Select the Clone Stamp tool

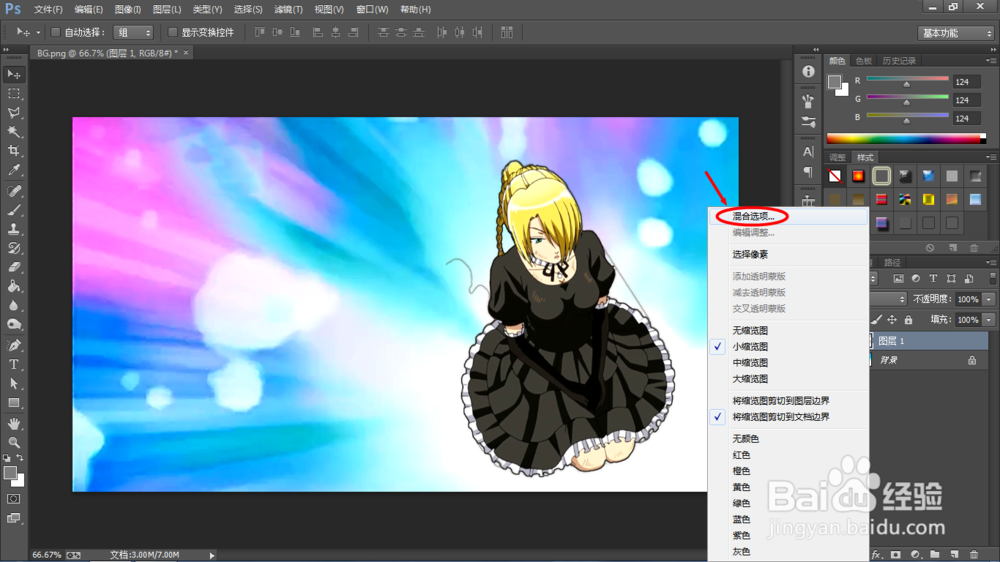coord(13,229)
